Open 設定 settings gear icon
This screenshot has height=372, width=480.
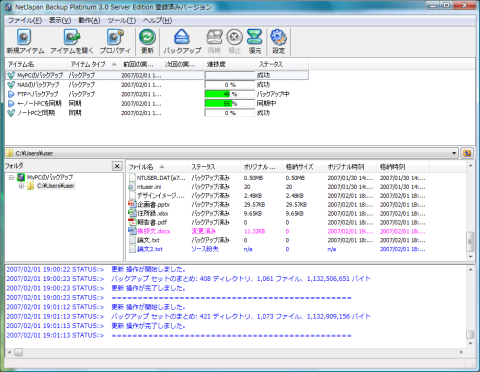[x=278, y=37]
